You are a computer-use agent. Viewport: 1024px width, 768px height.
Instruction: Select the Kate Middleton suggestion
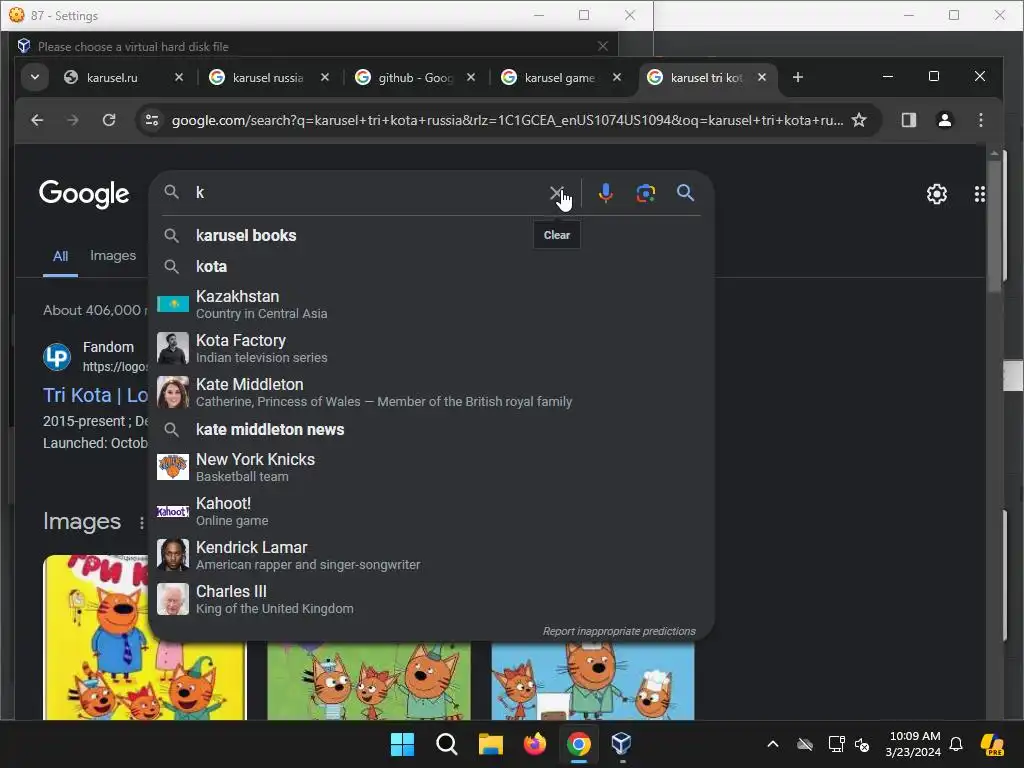[x=431, y=392]
